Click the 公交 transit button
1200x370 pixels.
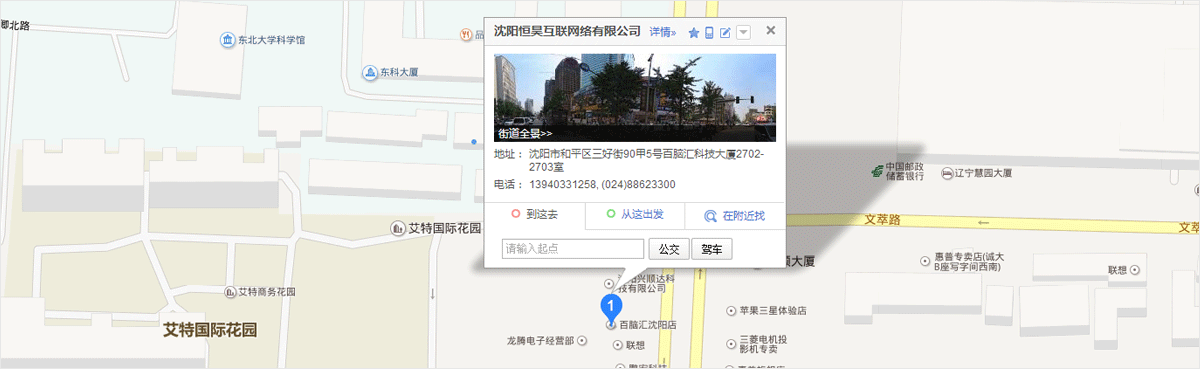point(669,248)
